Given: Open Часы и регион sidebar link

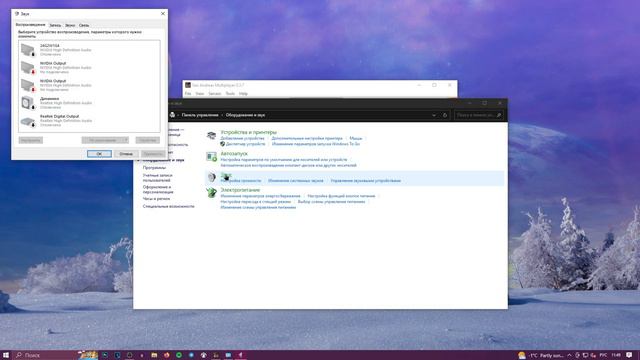Looking at the screenshot, I should pos(156,199).
